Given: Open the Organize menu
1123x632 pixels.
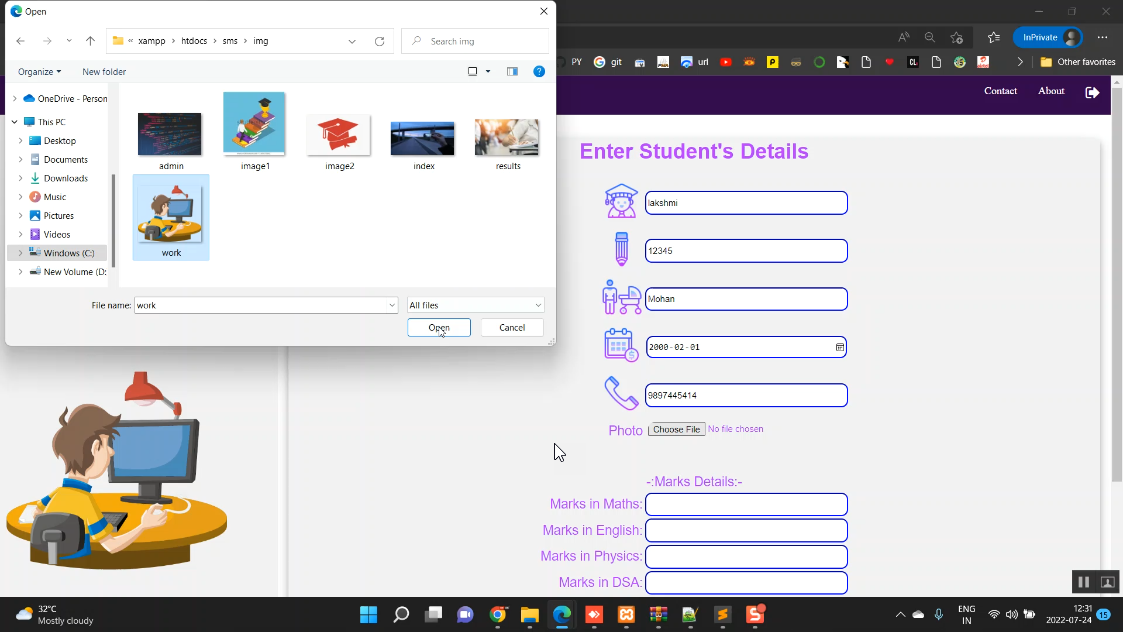Looking at the screenshot, I should pos(39,72).
